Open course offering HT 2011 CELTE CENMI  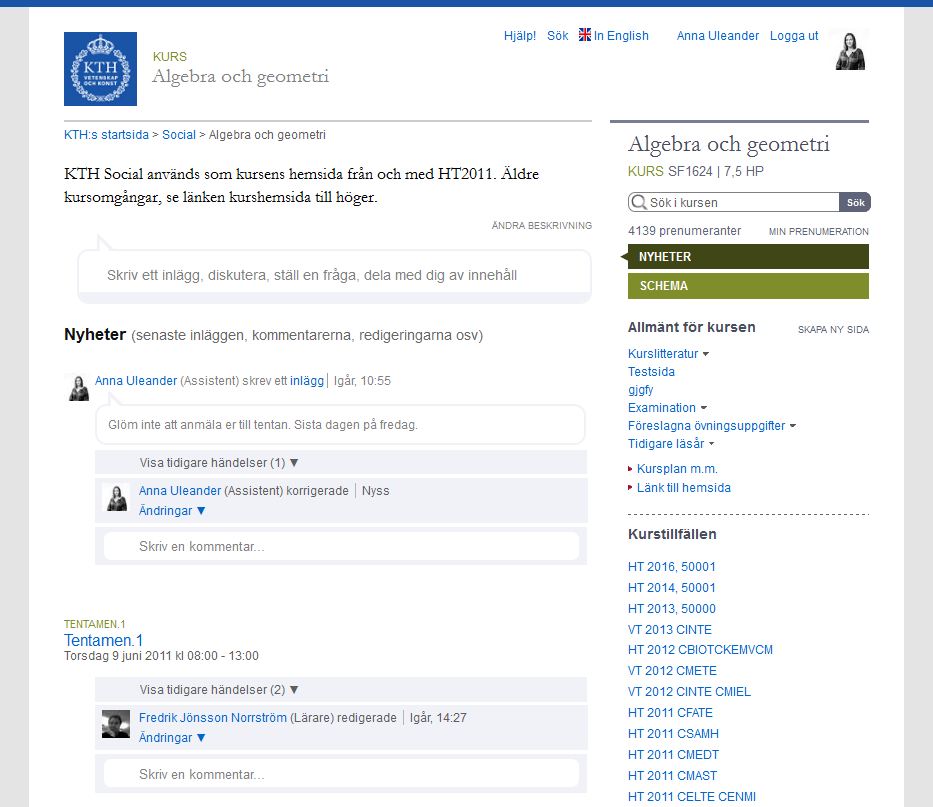[x=691, y=796]
